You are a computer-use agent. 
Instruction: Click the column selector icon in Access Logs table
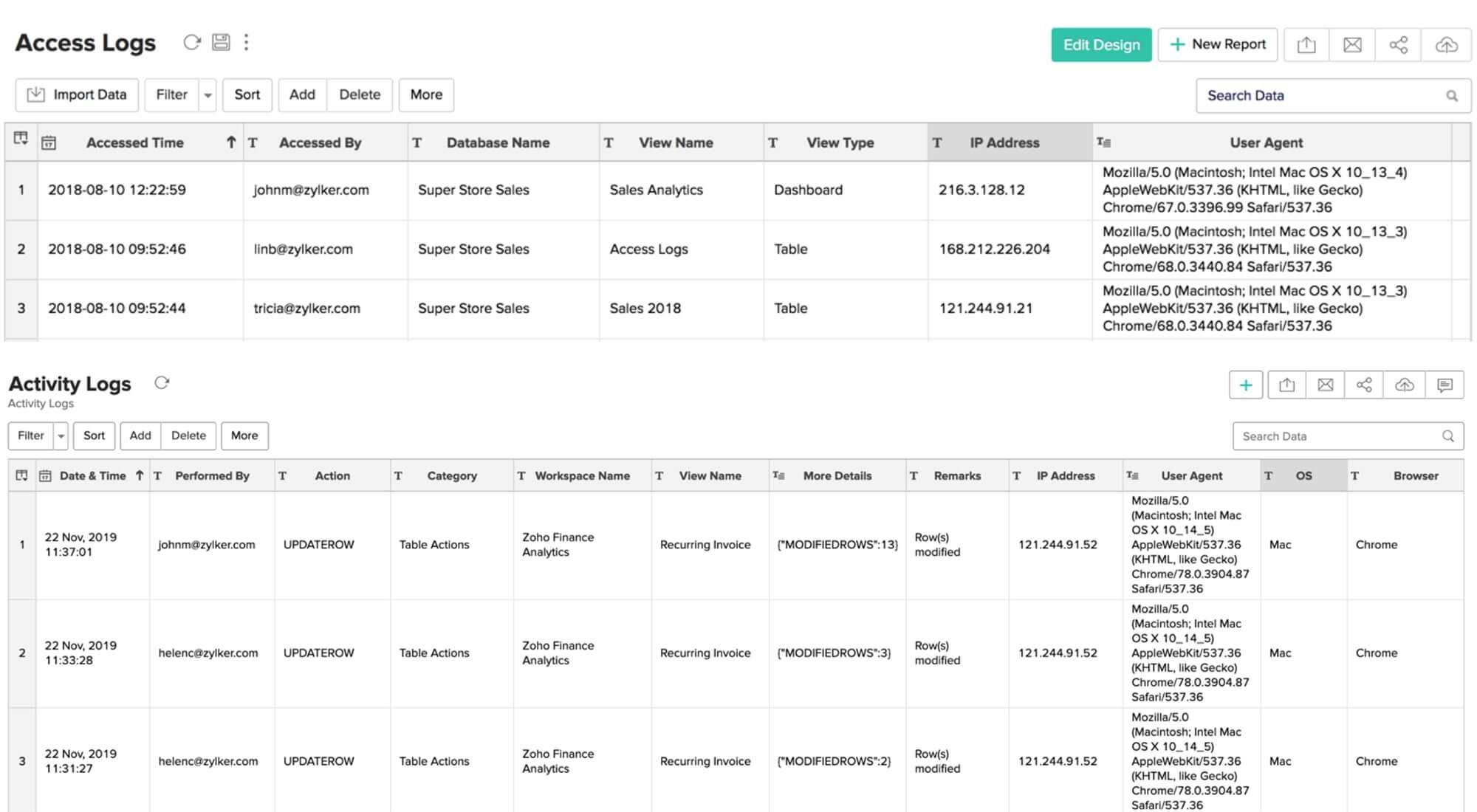click(x=21, y=139)
